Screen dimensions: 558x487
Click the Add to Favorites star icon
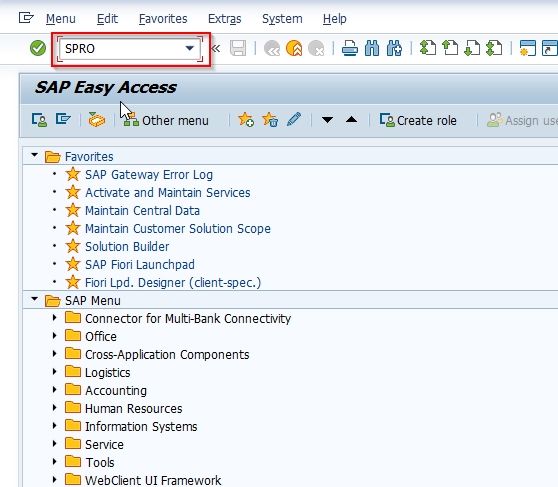pos(246,120)
